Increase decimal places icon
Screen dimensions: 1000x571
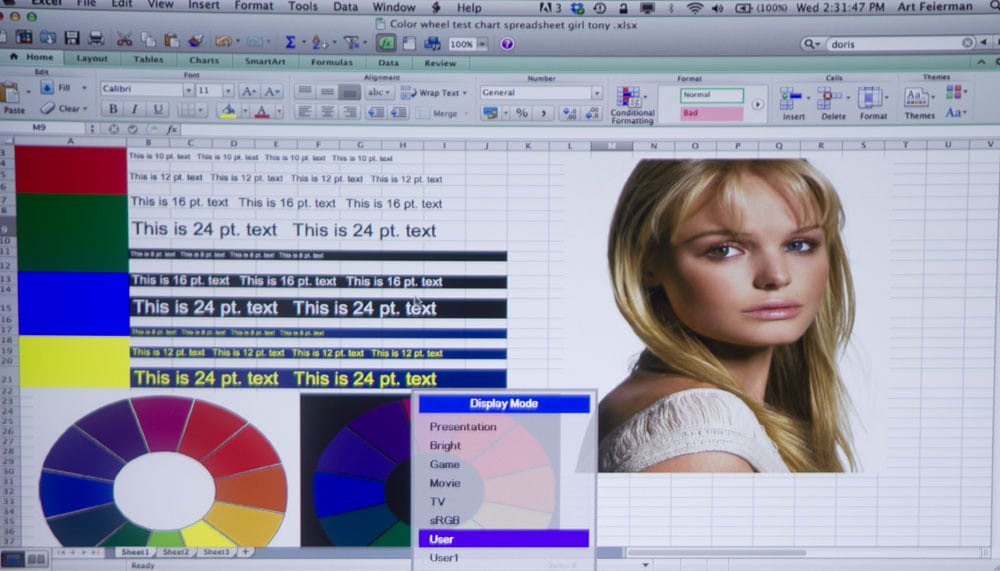click(569, 113)
